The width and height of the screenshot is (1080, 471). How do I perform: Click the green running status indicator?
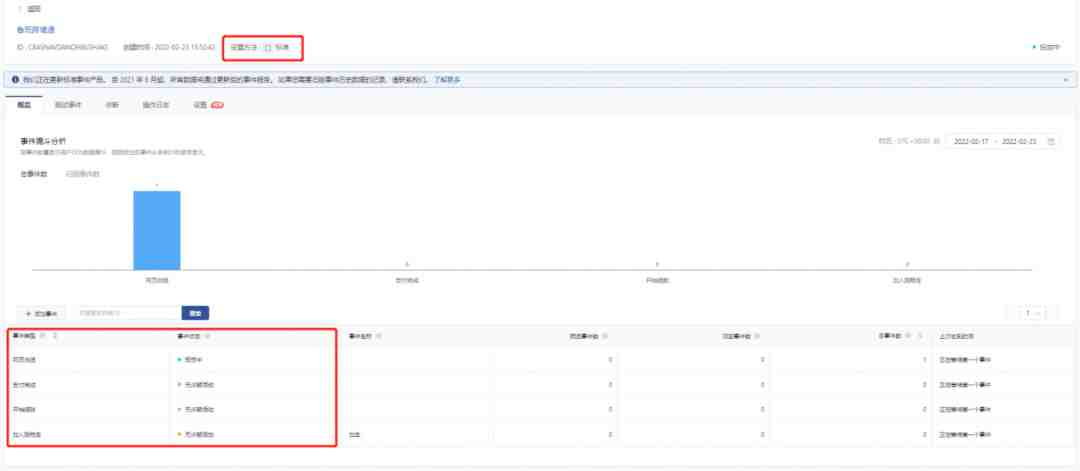1045,48
